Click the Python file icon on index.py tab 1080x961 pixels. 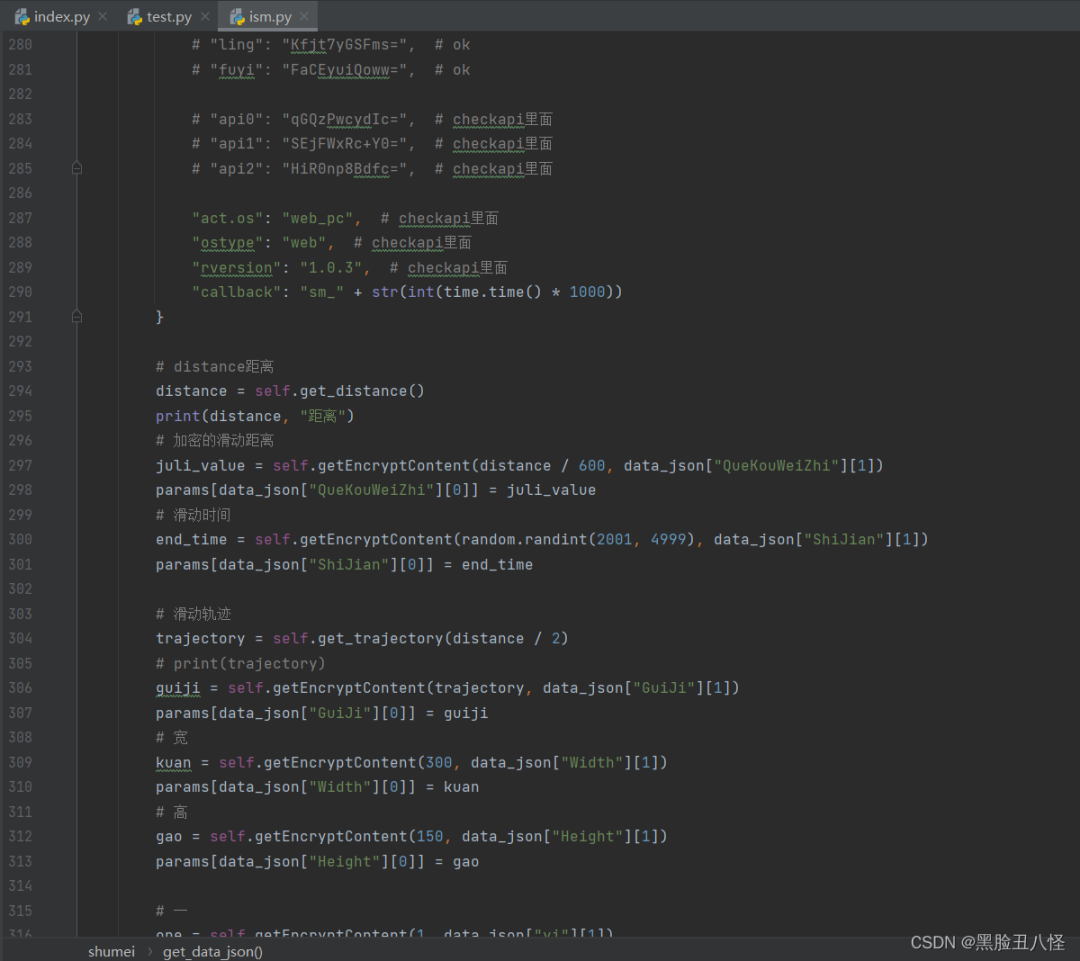pos(22,17)
